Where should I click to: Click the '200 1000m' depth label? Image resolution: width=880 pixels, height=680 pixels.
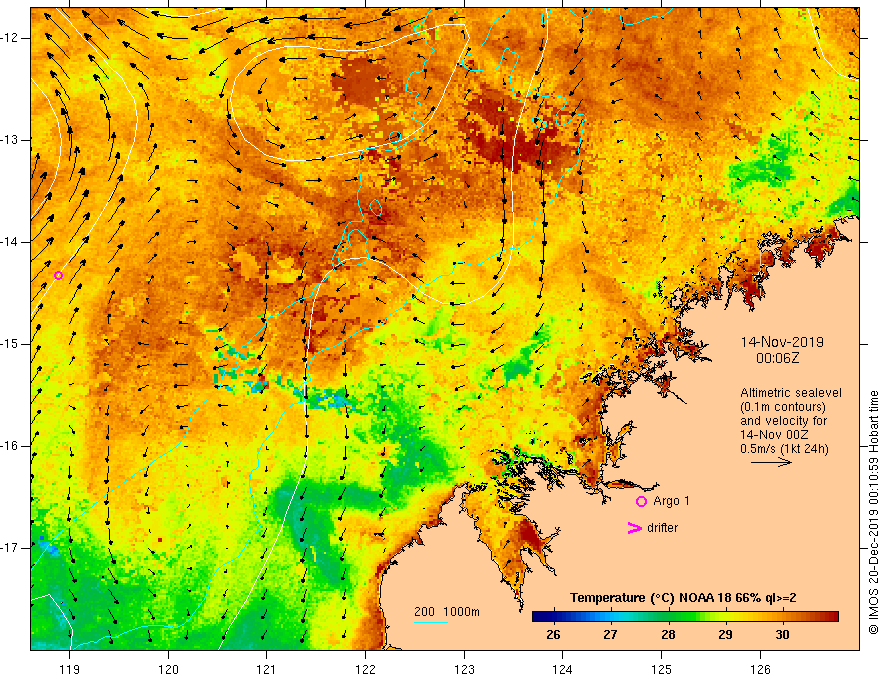coord(447,612)
